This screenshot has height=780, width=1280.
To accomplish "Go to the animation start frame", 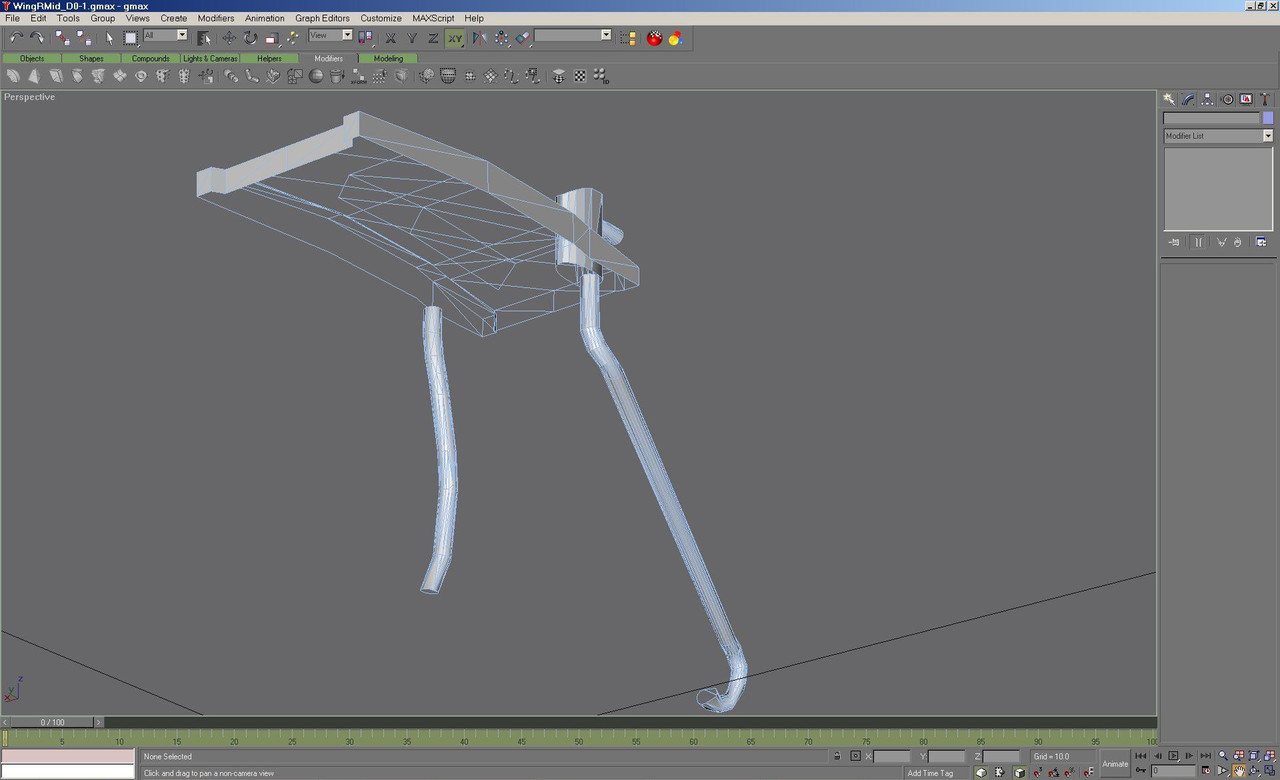I will point(1140,756).
